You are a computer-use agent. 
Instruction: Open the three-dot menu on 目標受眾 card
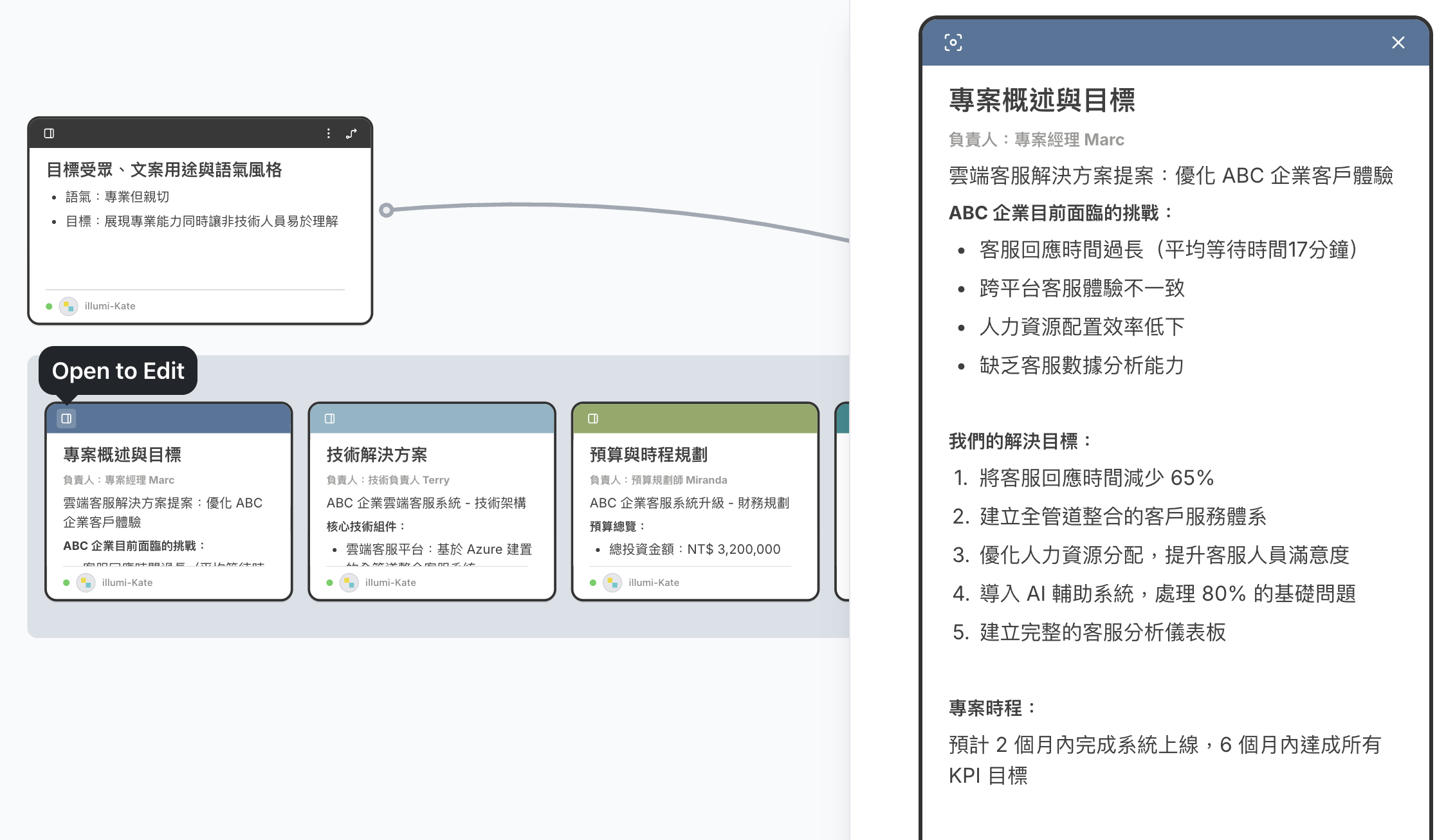(x=329, y=133)
